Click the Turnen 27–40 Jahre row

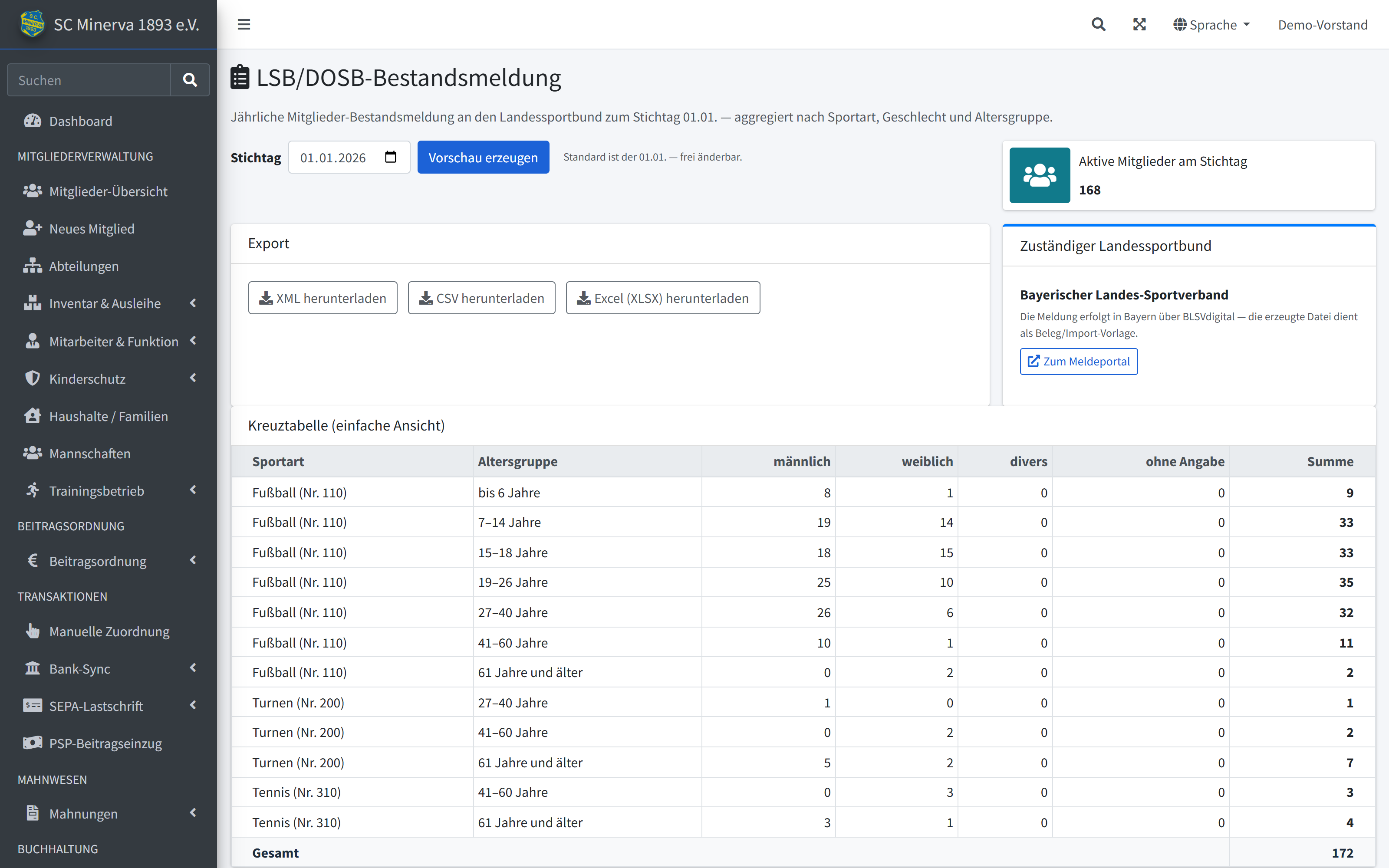coord(803,702)
